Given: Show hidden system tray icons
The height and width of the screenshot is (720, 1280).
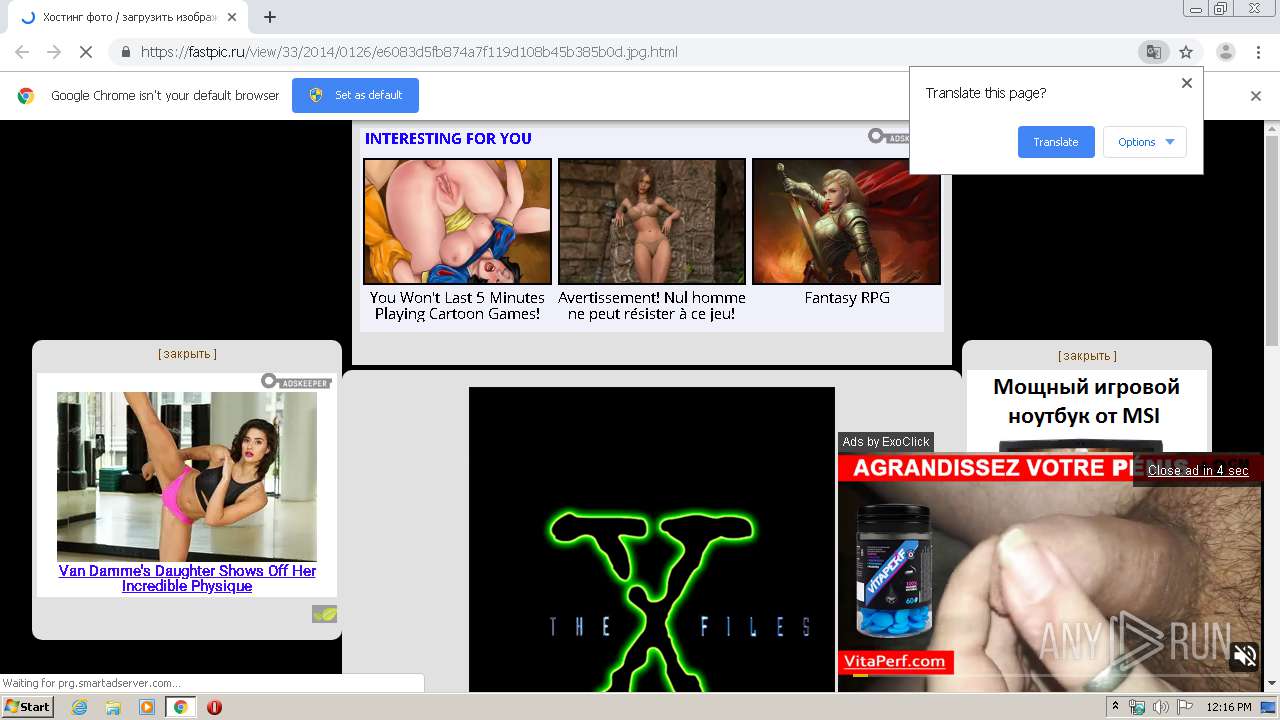Looking at the screenshot, I should 1116,707.
